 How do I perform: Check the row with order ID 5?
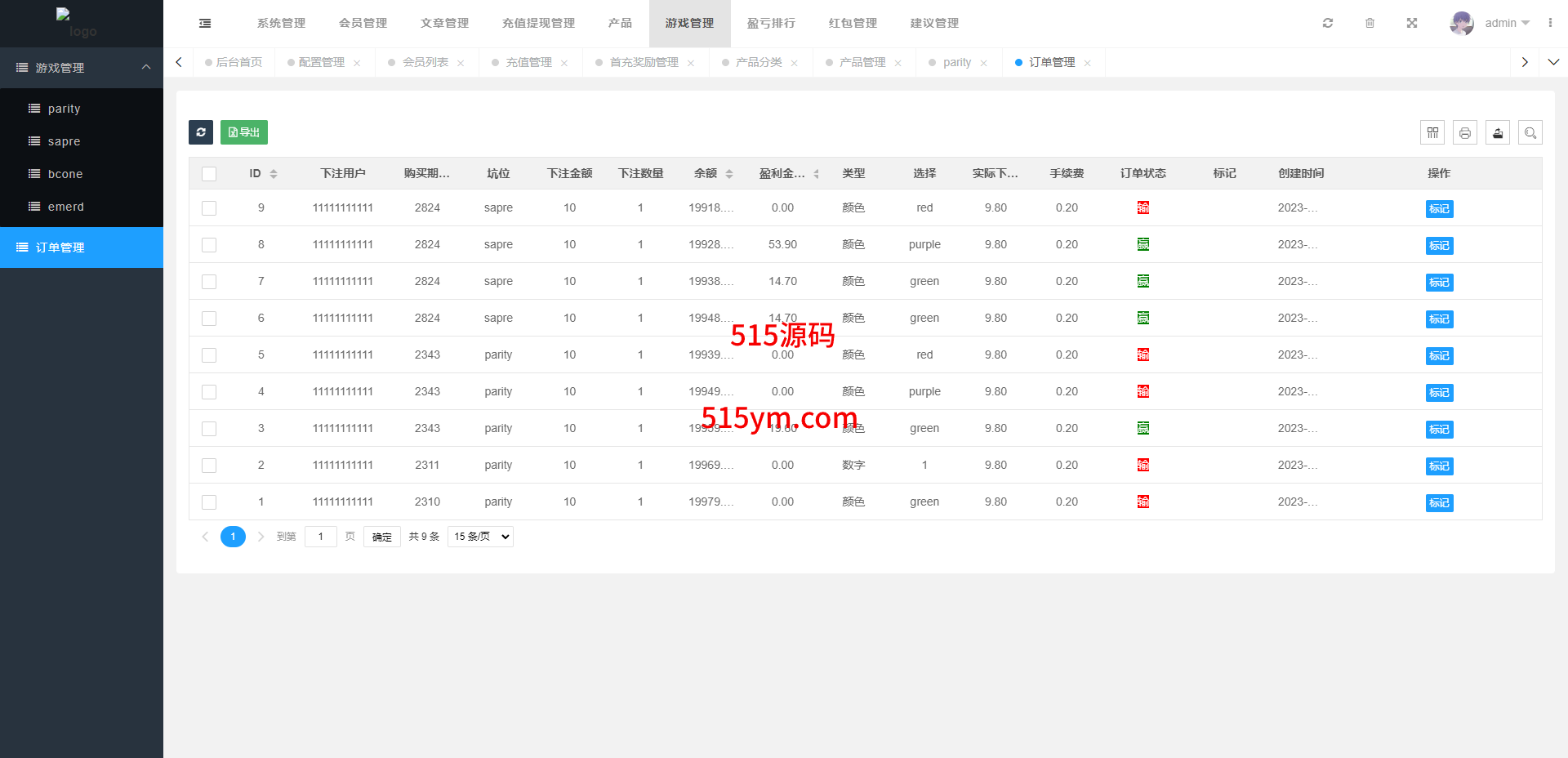tap(209, 355)
